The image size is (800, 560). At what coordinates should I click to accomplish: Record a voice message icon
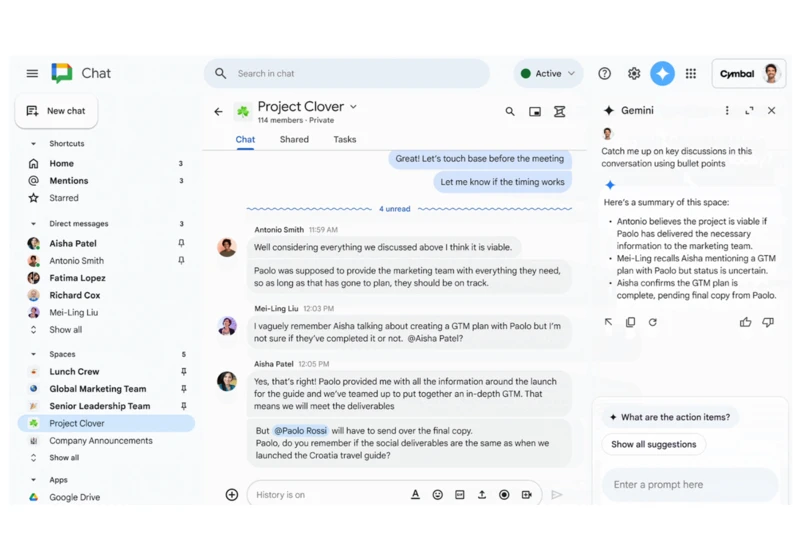click(x=504, y=494)
